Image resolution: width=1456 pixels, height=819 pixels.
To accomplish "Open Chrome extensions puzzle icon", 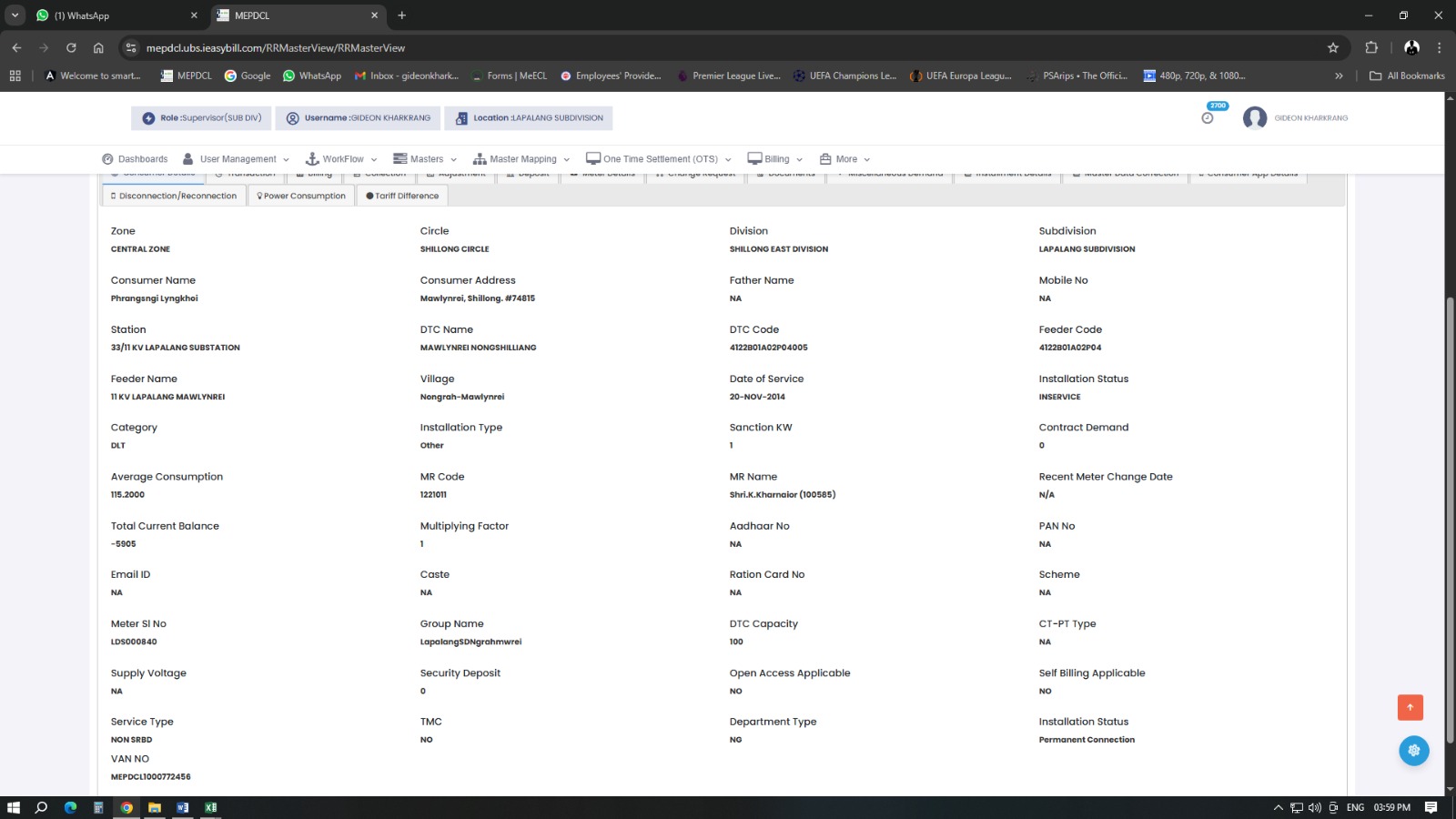I will 1371,48.
